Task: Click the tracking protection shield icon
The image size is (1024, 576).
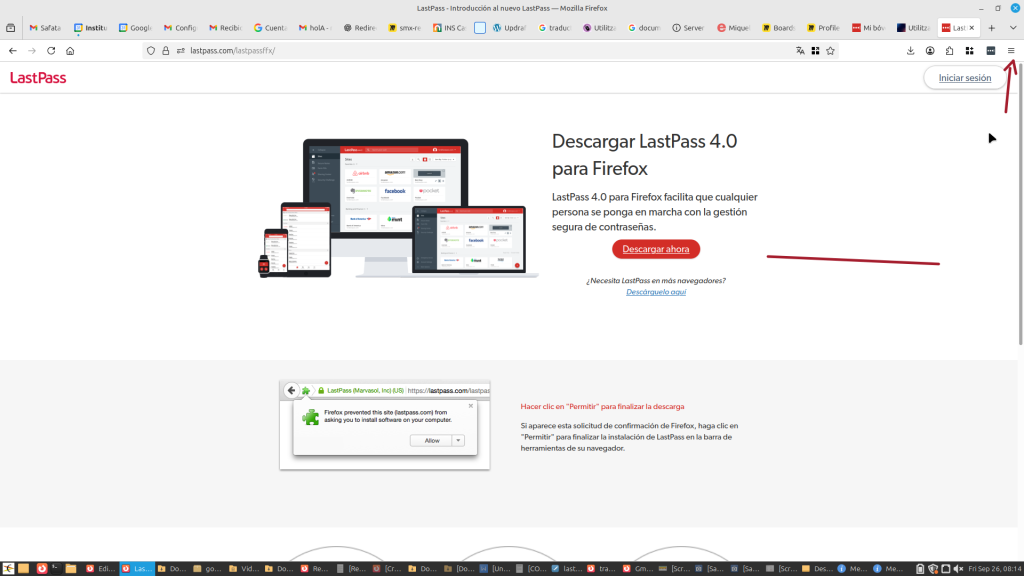Action: click(x=151, y=50)
